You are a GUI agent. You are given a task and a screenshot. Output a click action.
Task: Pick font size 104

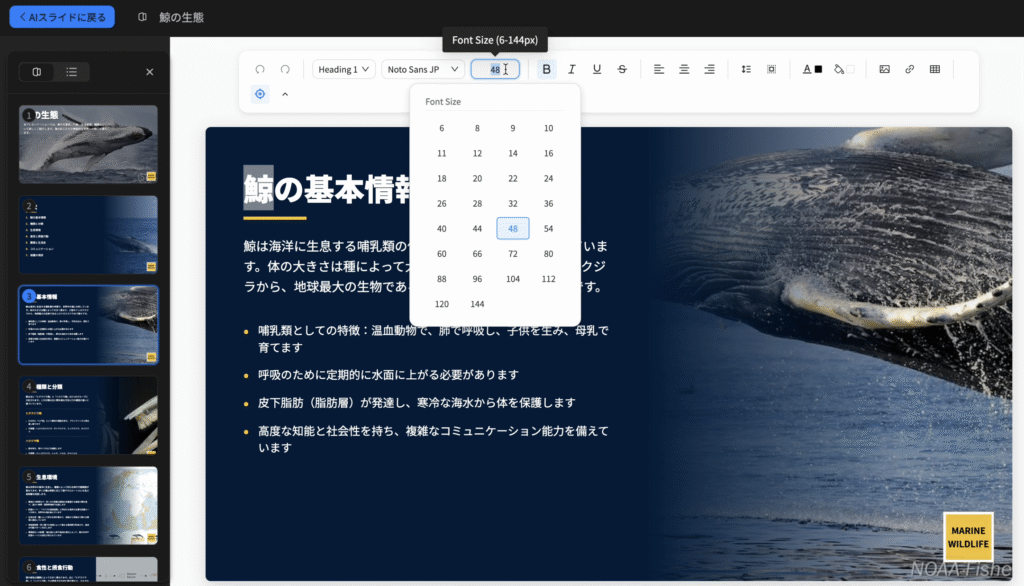pyautogui.click(x=513, y=279)
